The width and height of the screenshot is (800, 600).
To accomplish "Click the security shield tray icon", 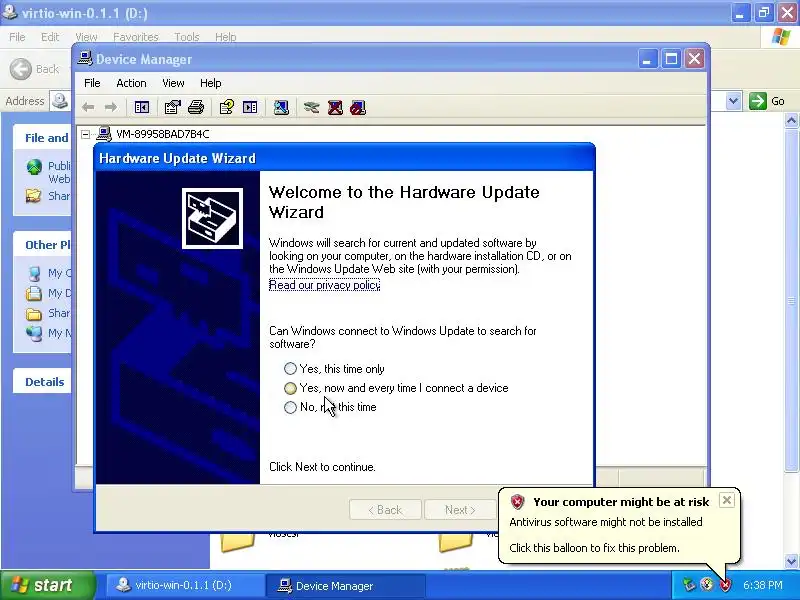I will click(725, 585).
